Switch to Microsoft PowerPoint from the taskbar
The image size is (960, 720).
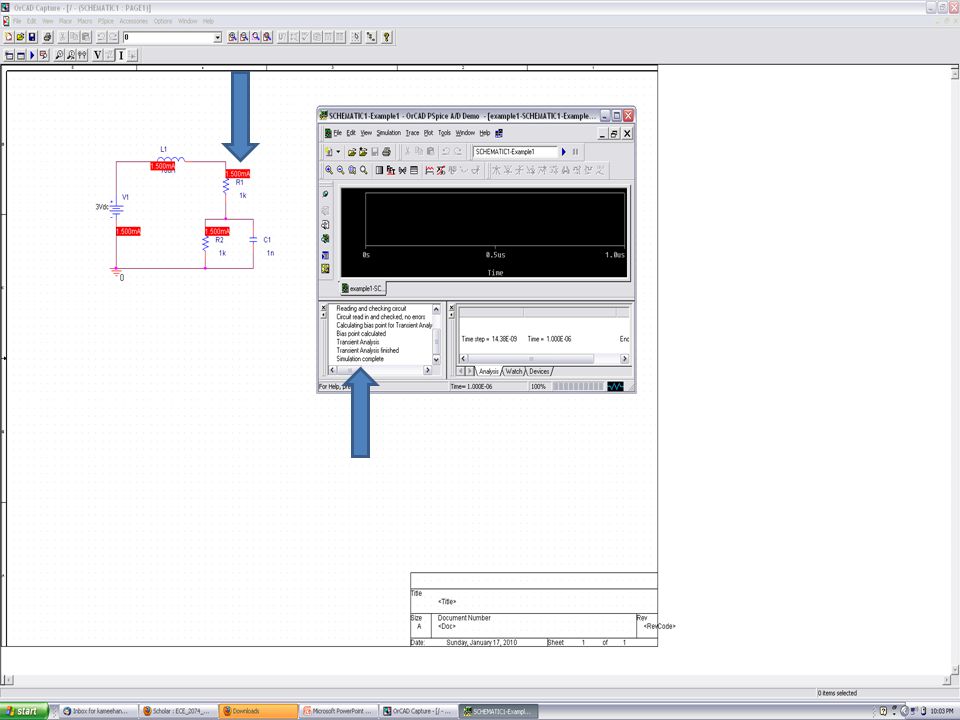click(x=338, y=711)
